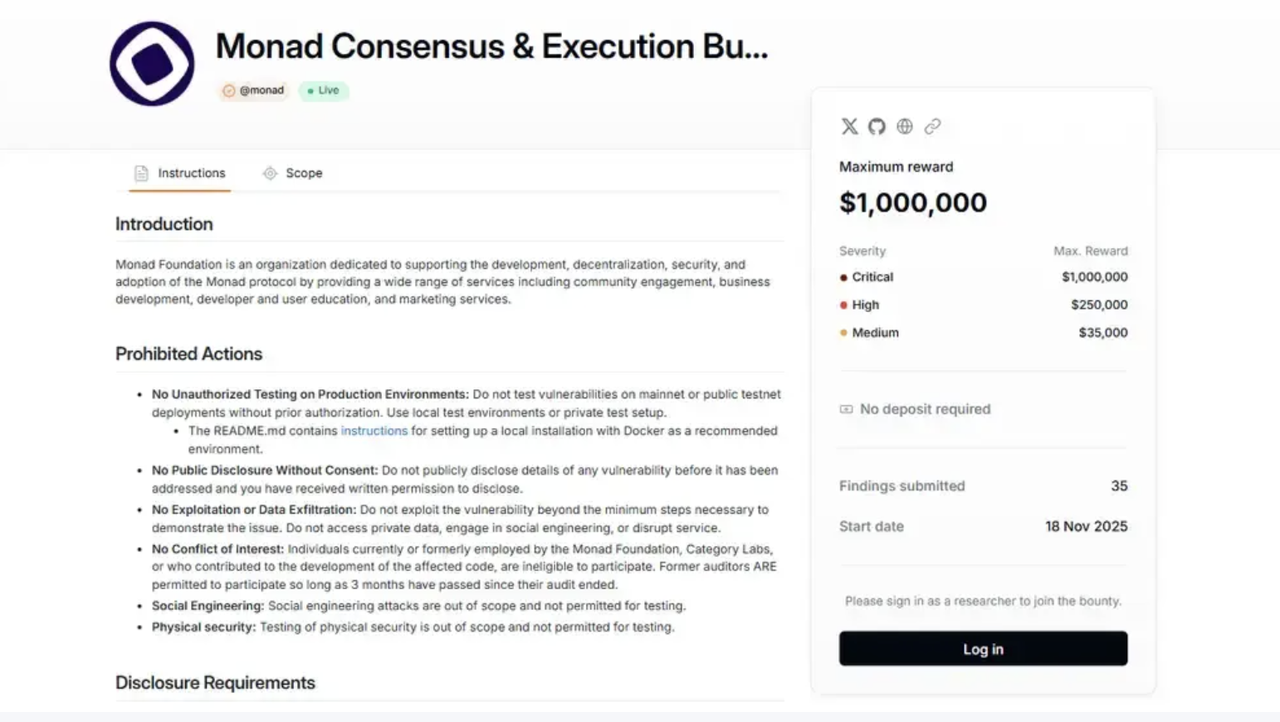Image resolution: width=1280 pixels, height=722 pixels.
Task: Click the Disclosure Requirements heading
Action: point(215,683)
